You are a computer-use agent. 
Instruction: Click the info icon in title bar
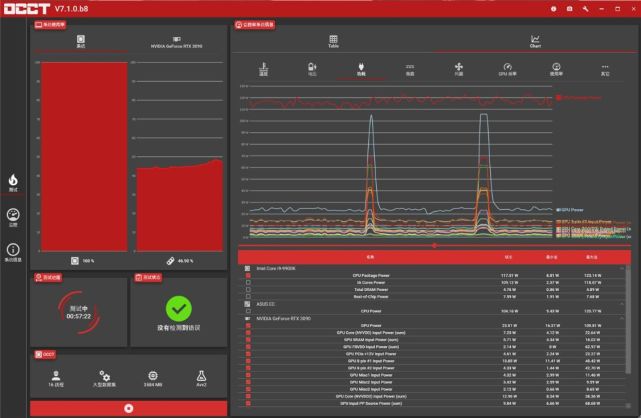pos(554,9)
